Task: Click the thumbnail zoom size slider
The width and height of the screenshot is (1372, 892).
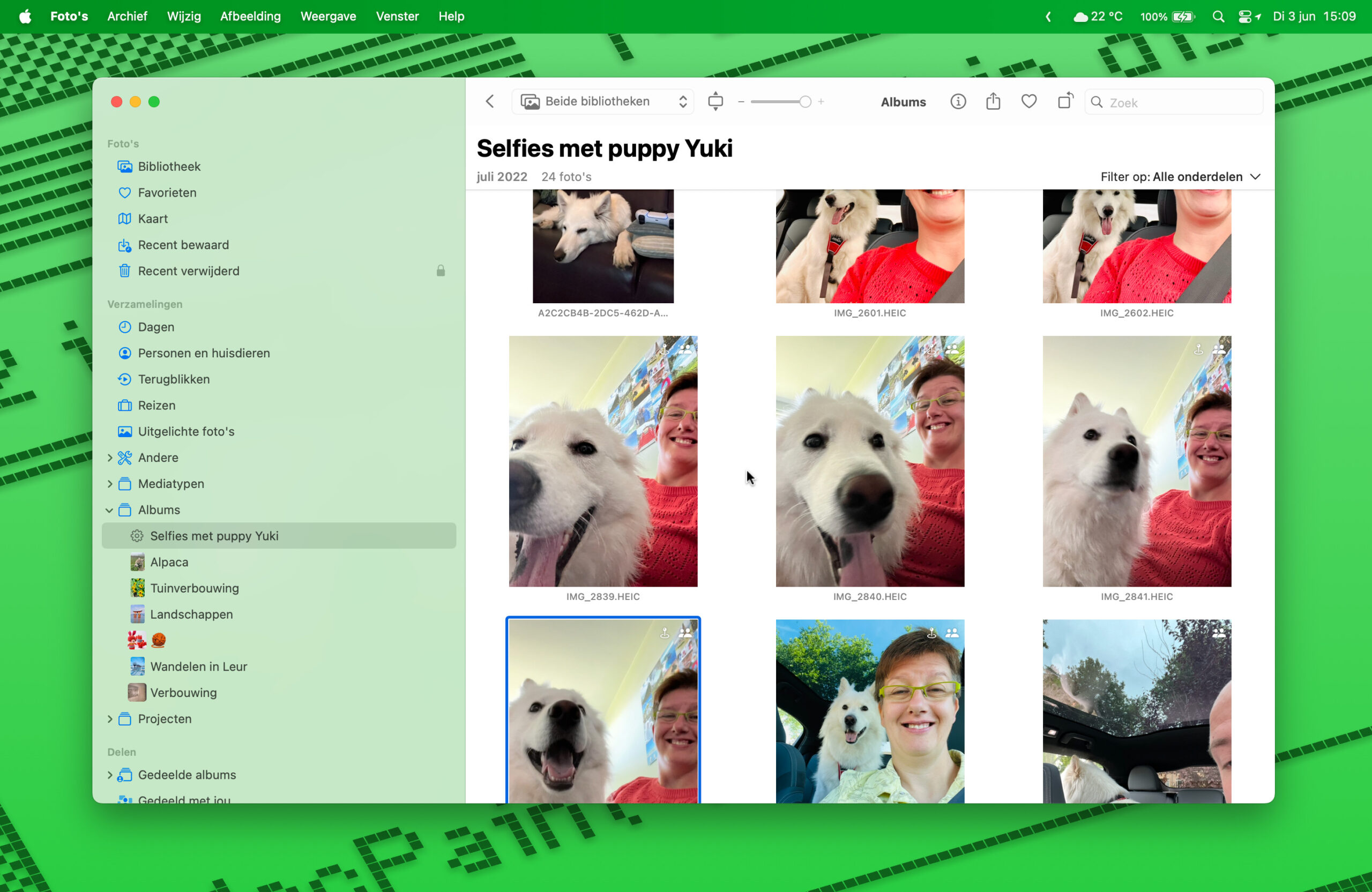Action: click(780, 102)
